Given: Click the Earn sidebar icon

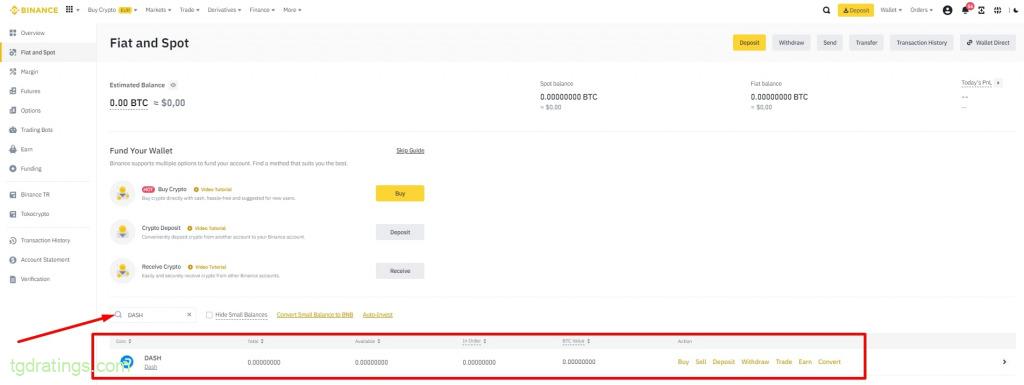Looking at the screenshot, I should point(12,149).
